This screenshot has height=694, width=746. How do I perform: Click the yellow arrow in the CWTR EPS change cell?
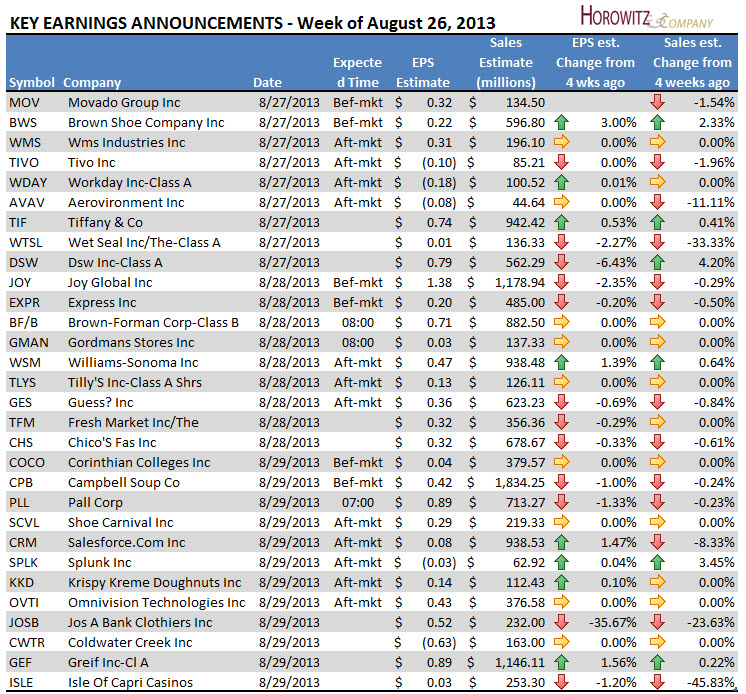(x=561, y=642)
